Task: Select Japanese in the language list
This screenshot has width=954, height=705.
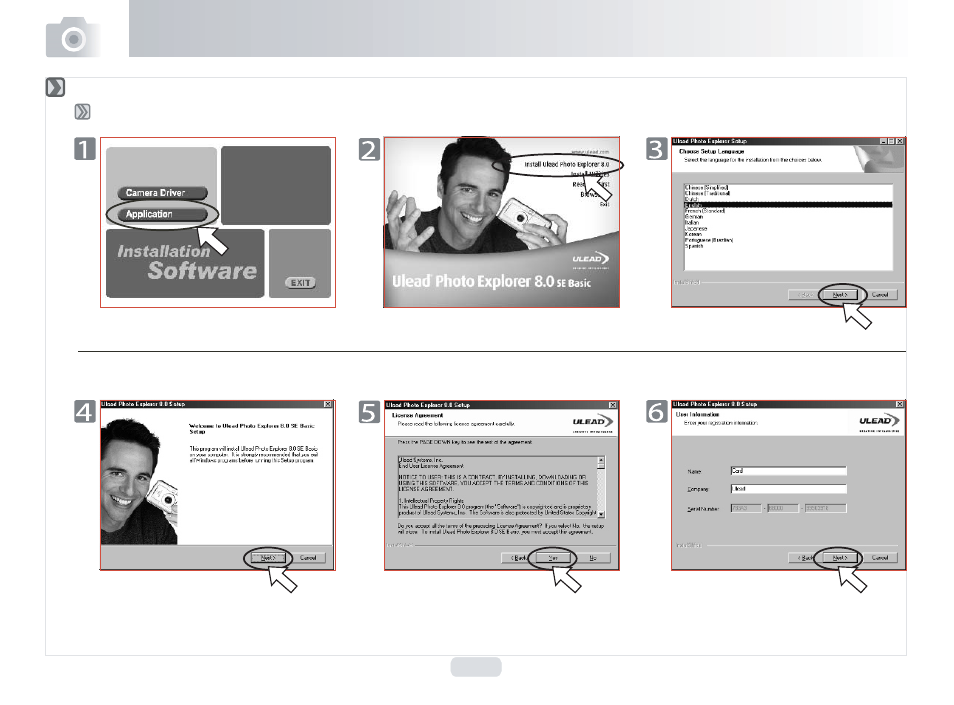Action: (x=696, y=229)
